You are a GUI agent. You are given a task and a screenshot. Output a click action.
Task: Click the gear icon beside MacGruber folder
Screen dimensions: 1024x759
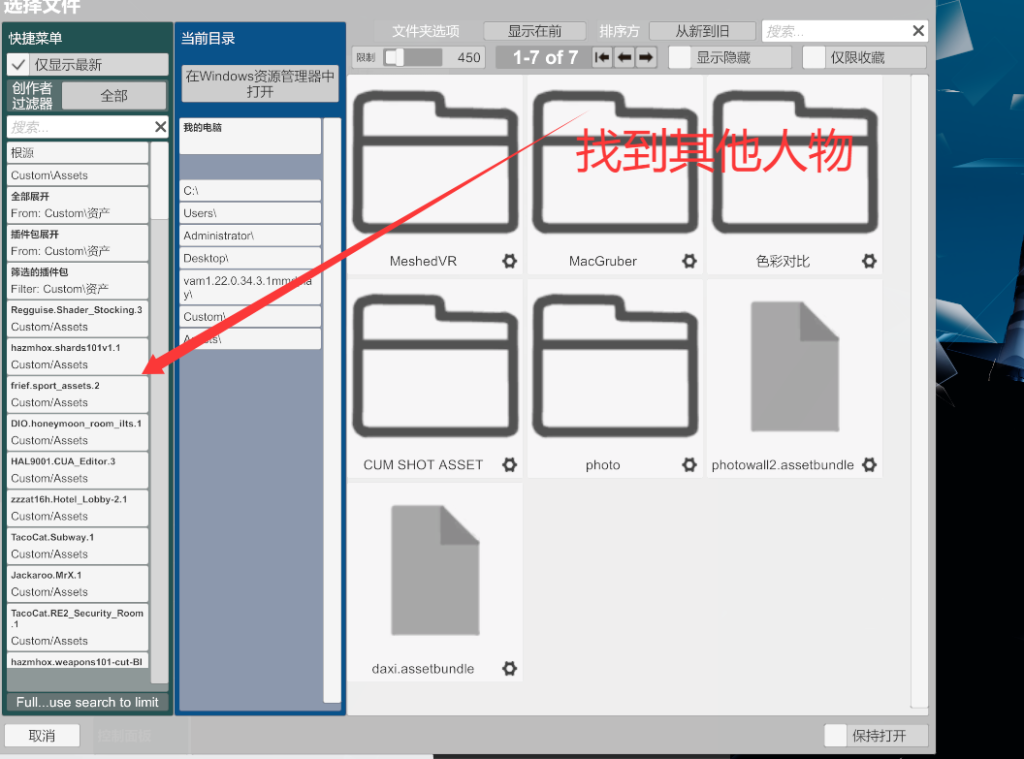(689, 261)
